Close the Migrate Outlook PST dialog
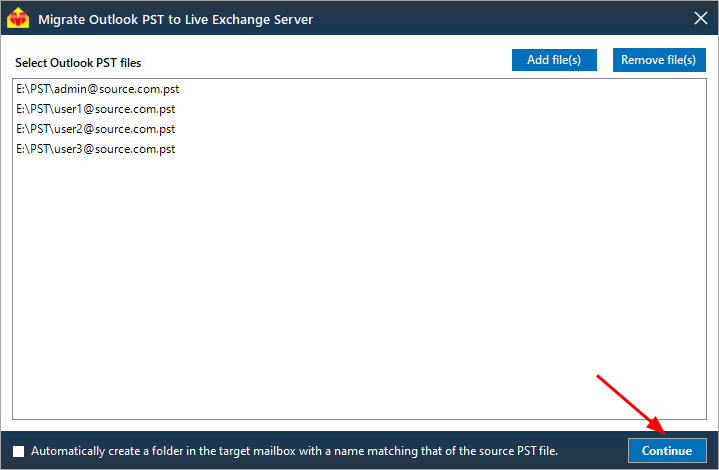 [x=701, y=18]
